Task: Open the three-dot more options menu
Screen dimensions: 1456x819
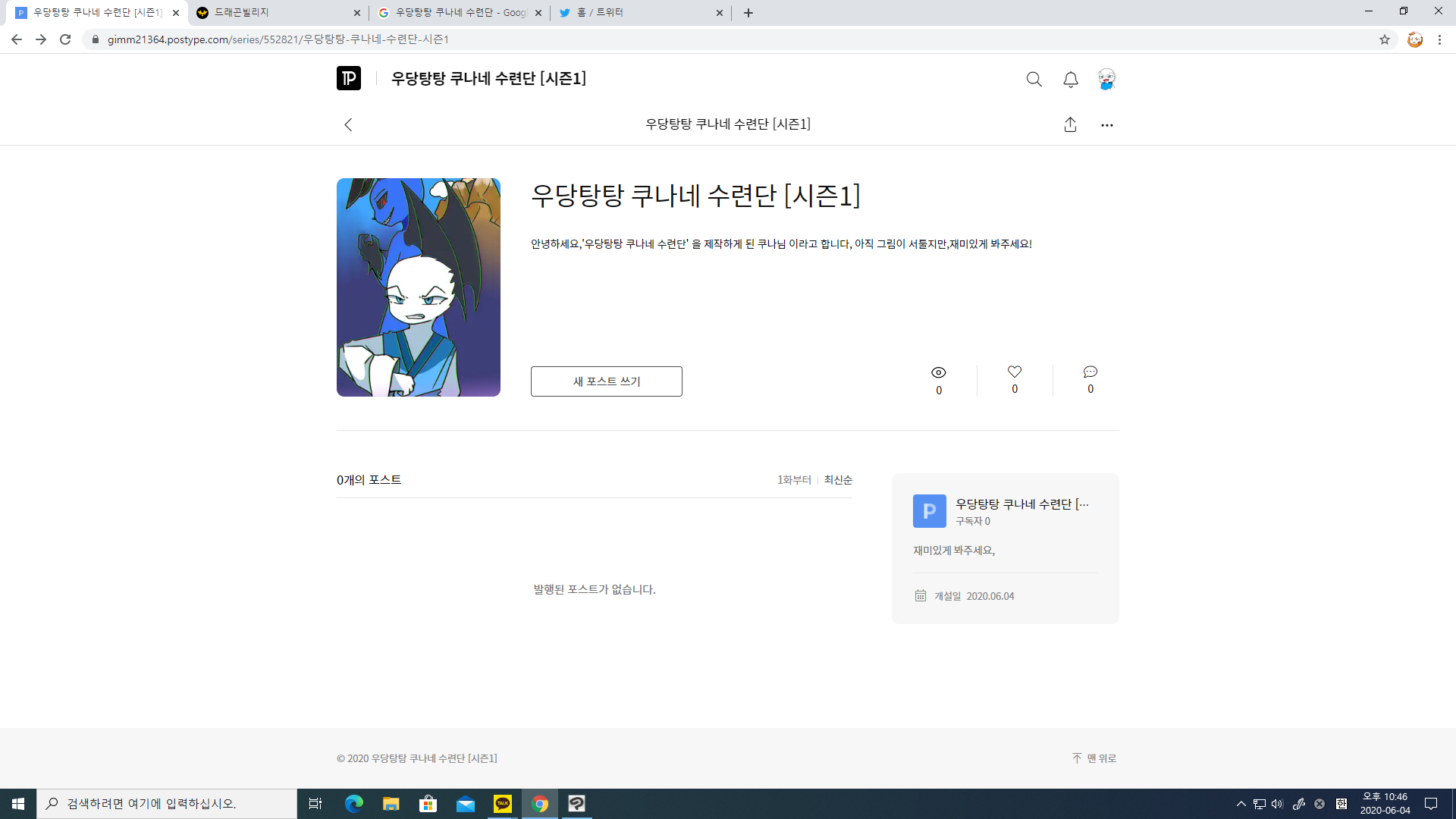Action: [1107, 125]
